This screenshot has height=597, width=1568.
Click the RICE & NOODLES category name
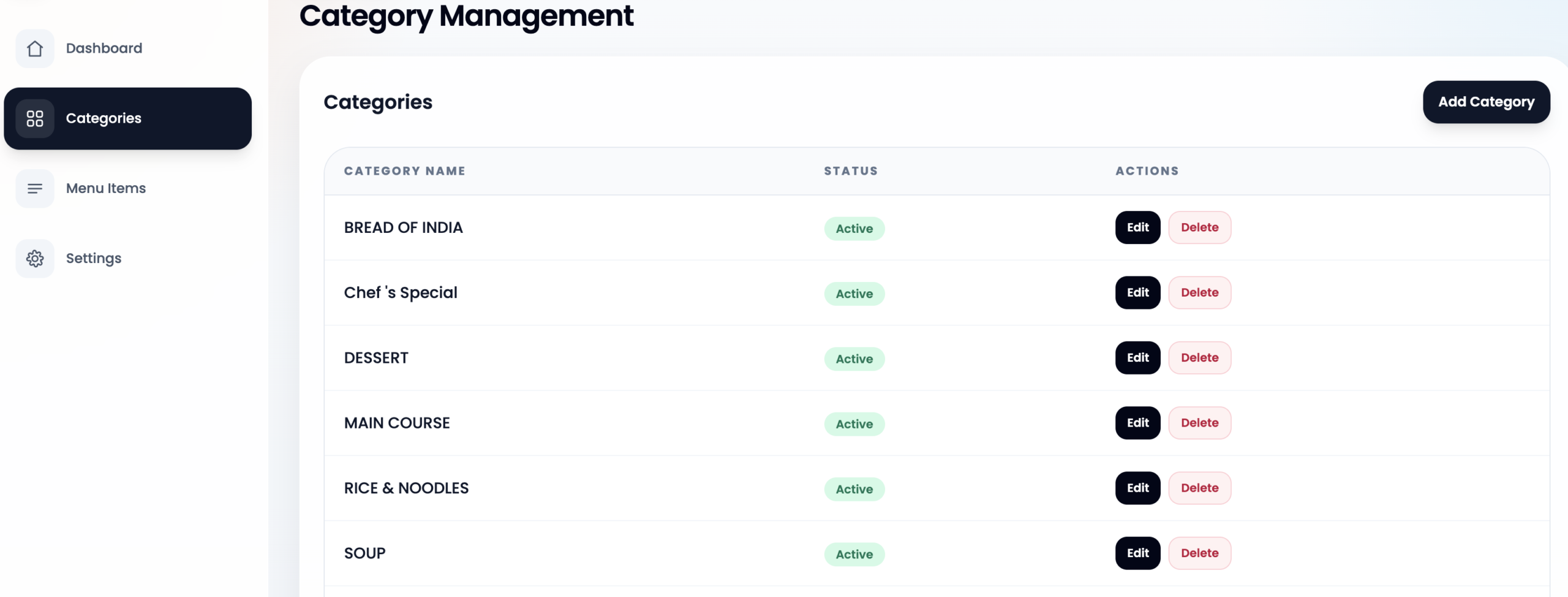406,488
